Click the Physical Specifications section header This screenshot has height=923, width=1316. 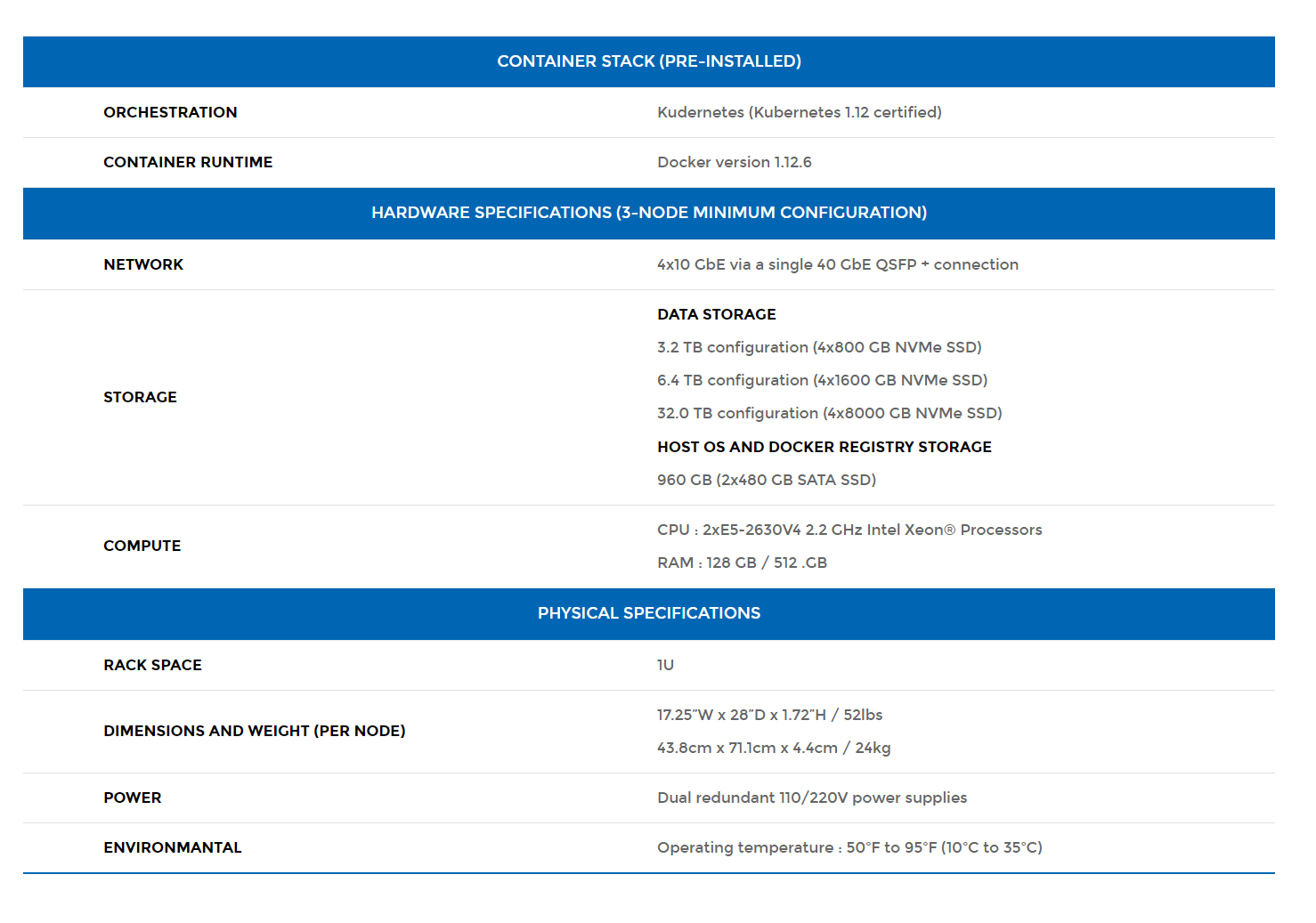click(648, 613)
